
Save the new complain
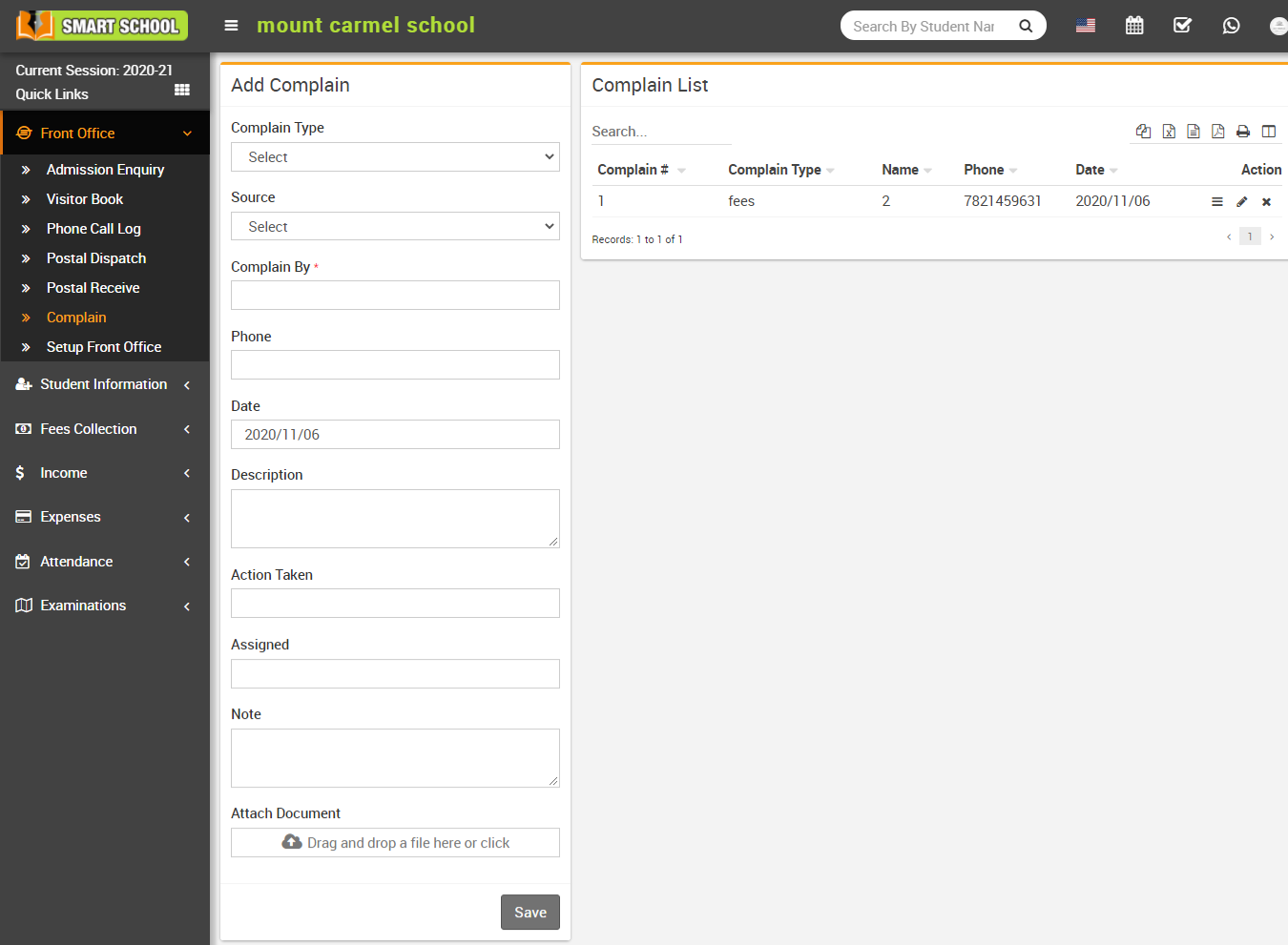tap(530, 912)
